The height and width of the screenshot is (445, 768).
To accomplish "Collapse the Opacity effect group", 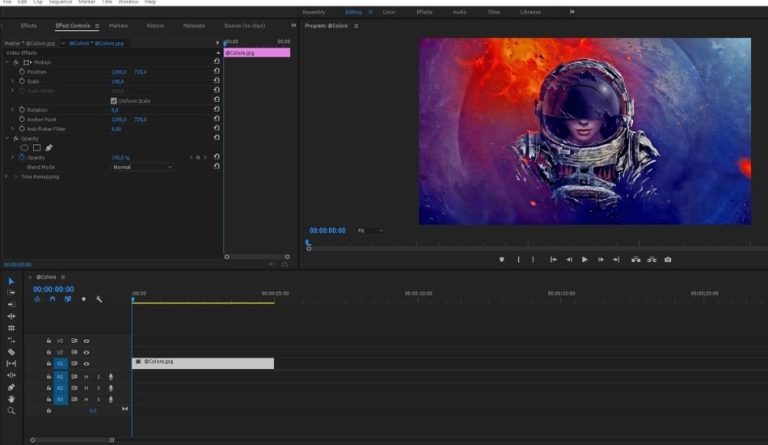I will point(7,139).
